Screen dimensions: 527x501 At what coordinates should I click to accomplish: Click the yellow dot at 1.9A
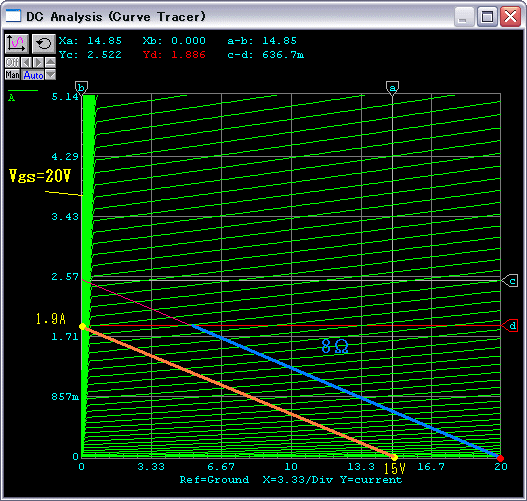[x=82, y=327]
